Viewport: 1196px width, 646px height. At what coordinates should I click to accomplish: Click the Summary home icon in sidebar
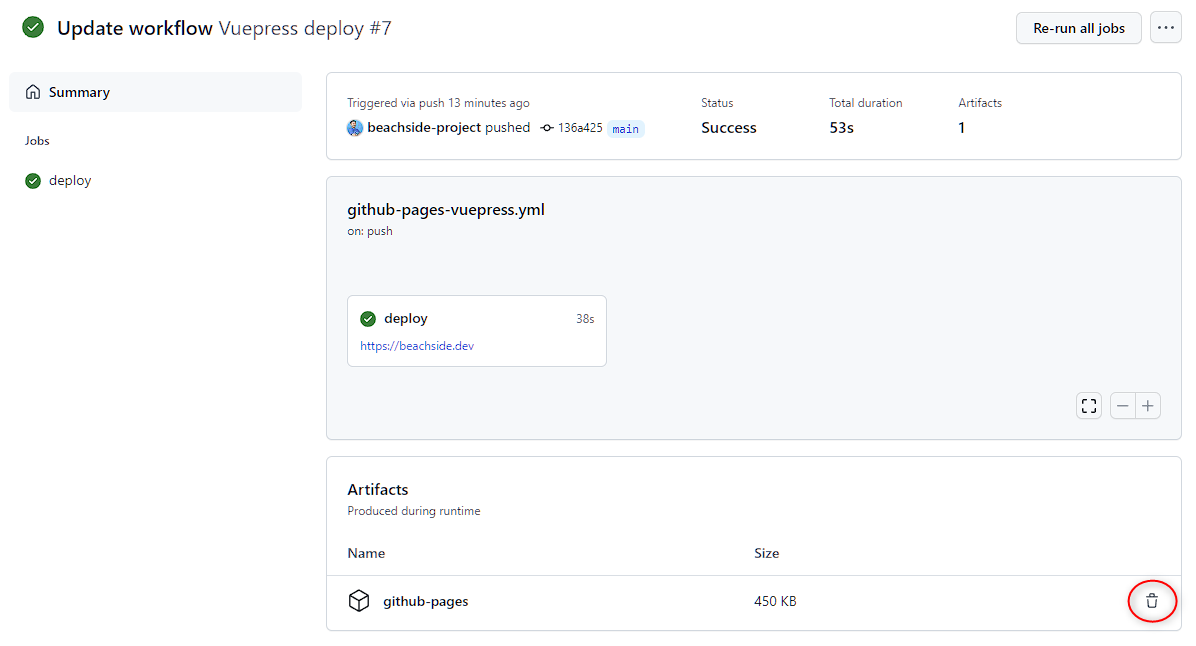[x=33, y=91]
